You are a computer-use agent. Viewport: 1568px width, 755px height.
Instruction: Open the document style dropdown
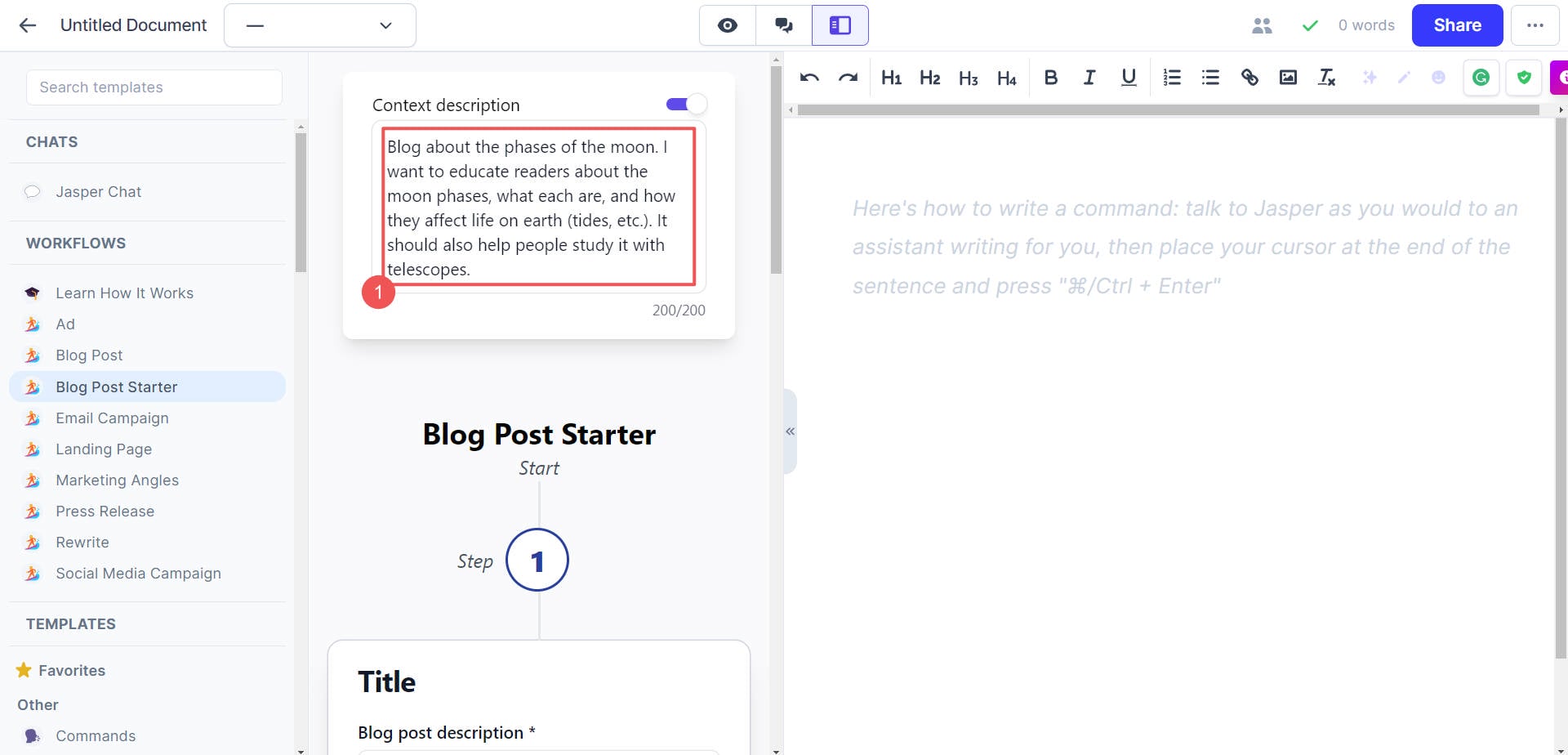click(x=319, y=25)
